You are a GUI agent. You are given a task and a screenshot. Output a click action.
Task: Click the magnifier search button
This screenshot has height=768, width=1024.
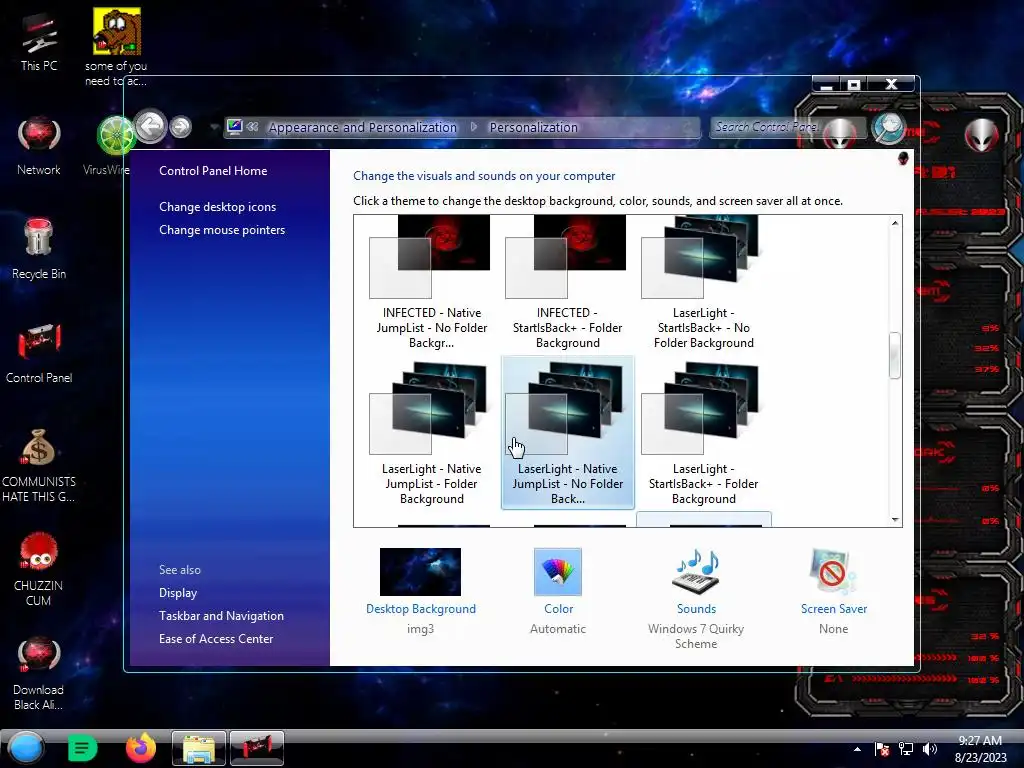pos(888,128)
